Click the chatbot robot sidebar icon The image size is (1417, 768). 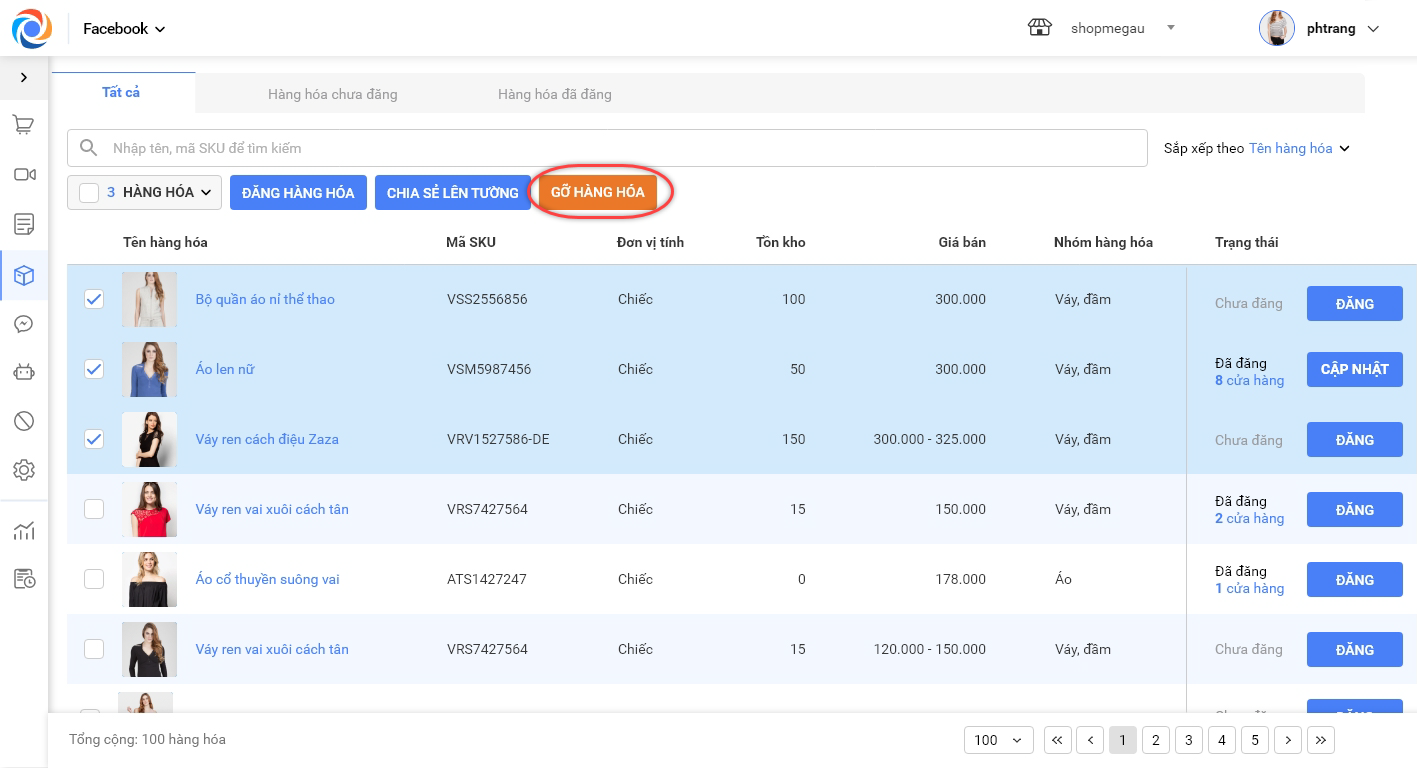coord(24,372)
